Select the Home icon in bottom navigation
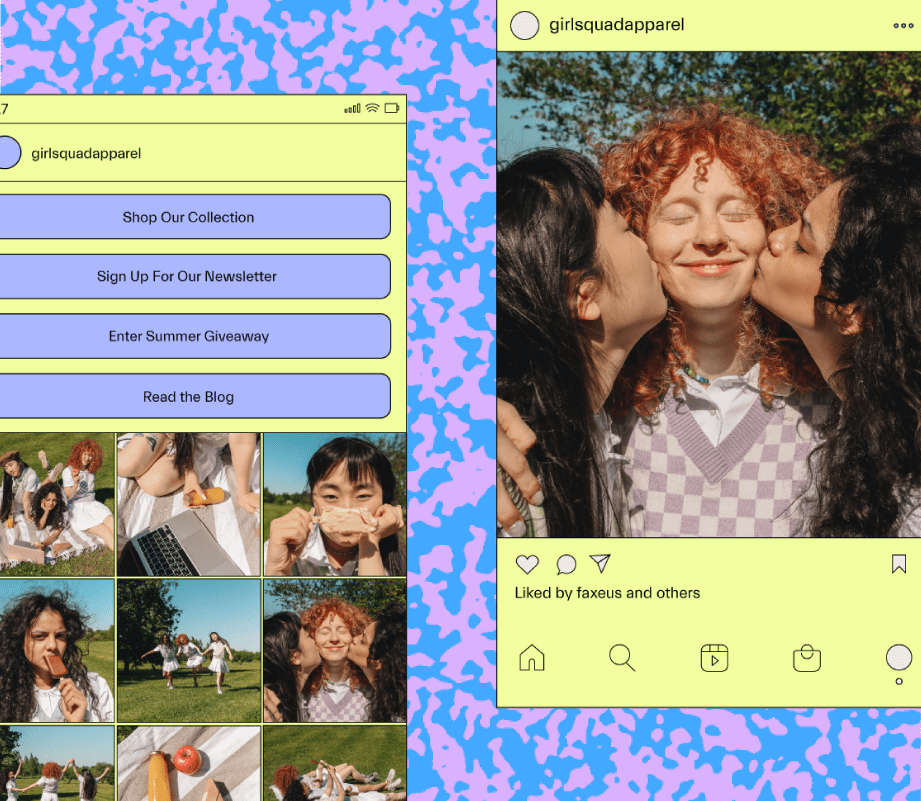The width and height of the screenshot is (921, 801). click(532, 658)
